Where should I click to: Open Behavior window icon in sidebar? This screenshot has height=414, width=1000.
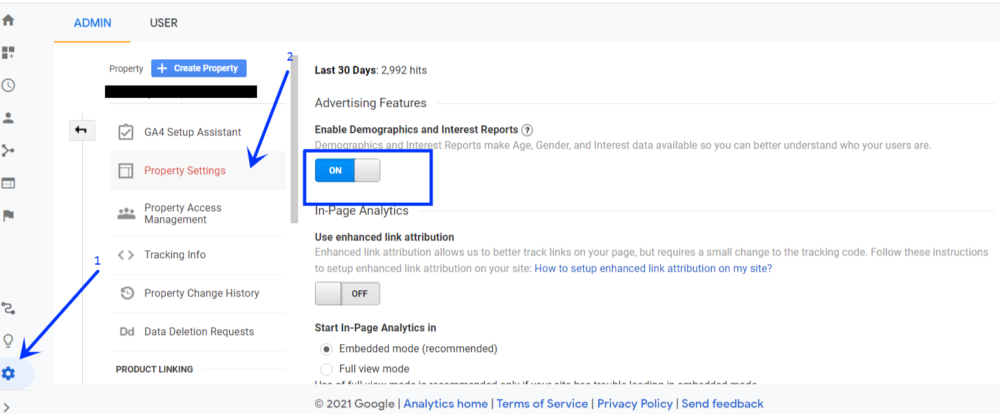click(x=8, y=183)
